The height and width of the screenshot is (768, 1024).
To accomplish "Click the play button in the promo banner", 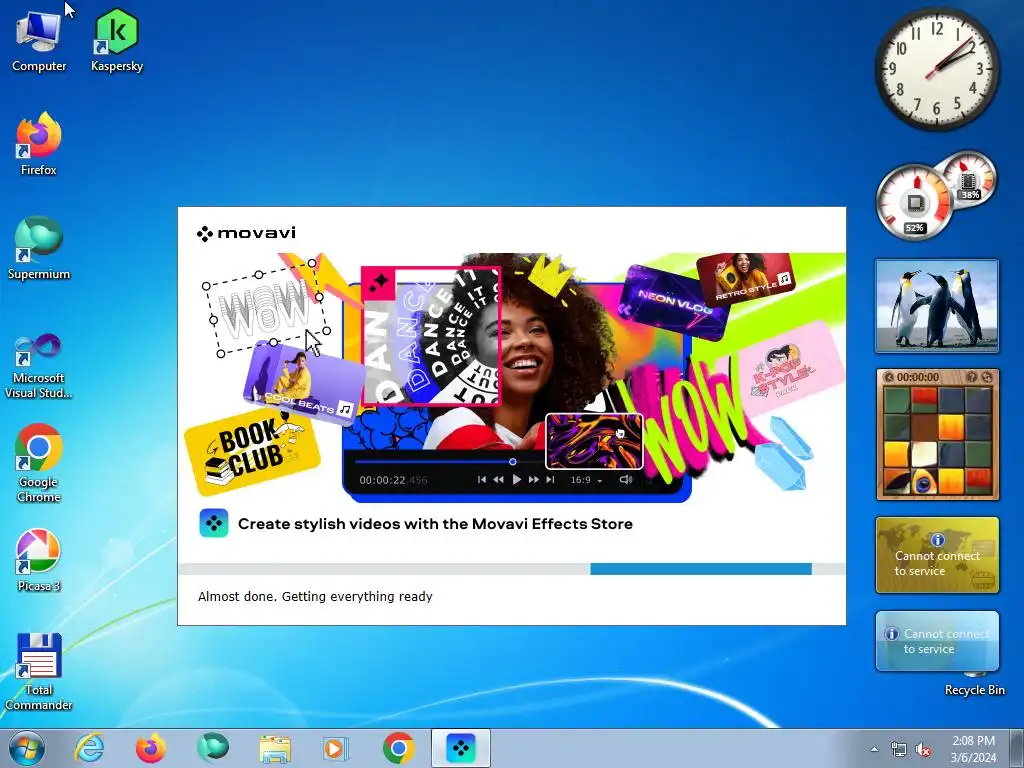I will (x=517, y=479).
